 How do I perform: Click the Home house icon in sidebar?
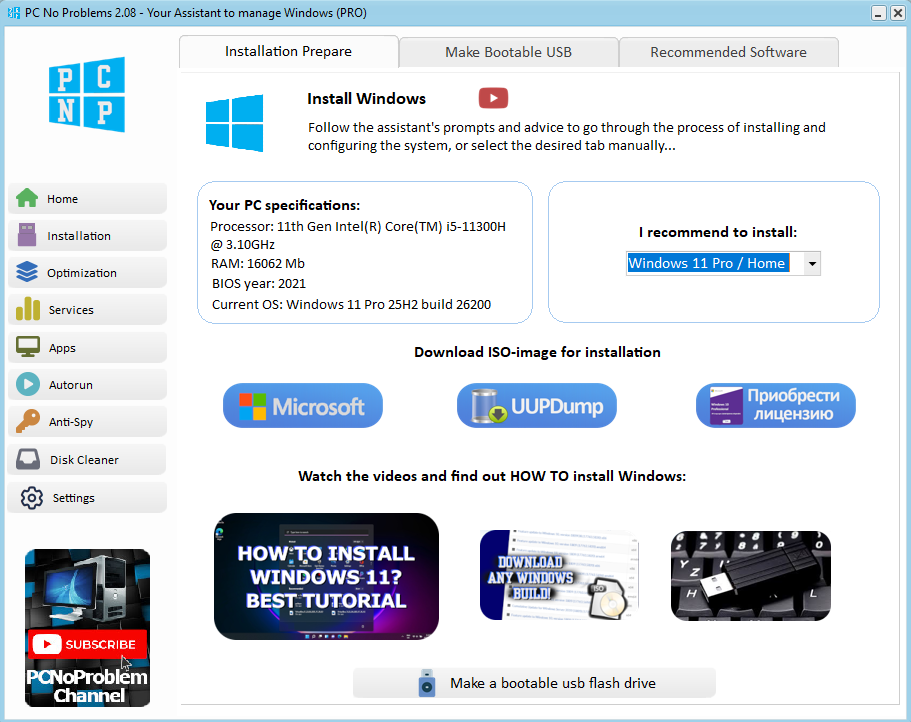[x=27, y=198]
